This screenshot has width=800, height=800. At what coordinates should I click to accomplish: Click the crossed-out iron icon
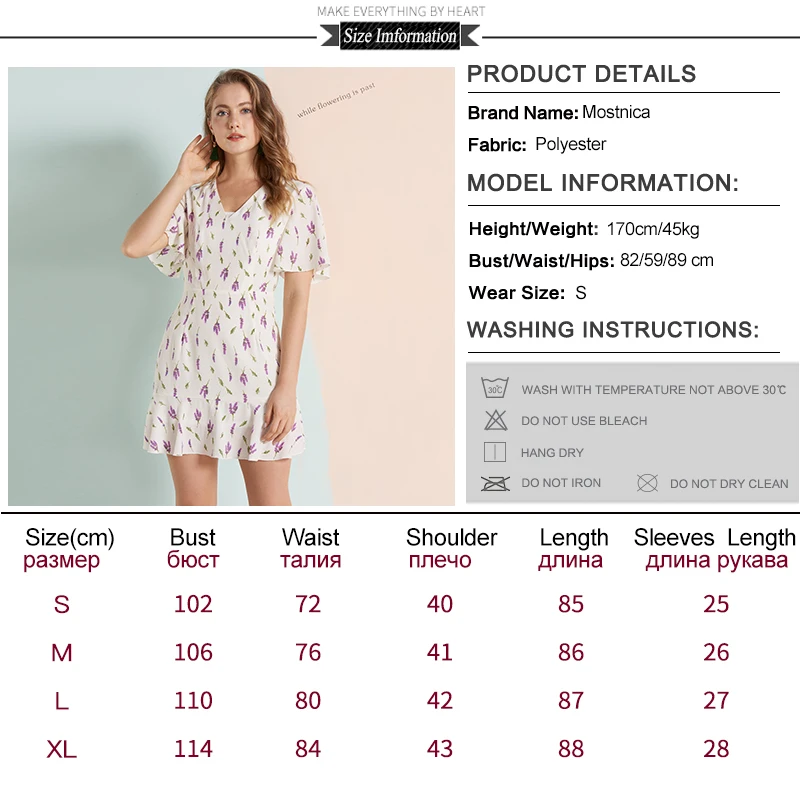tap(495, 483)
